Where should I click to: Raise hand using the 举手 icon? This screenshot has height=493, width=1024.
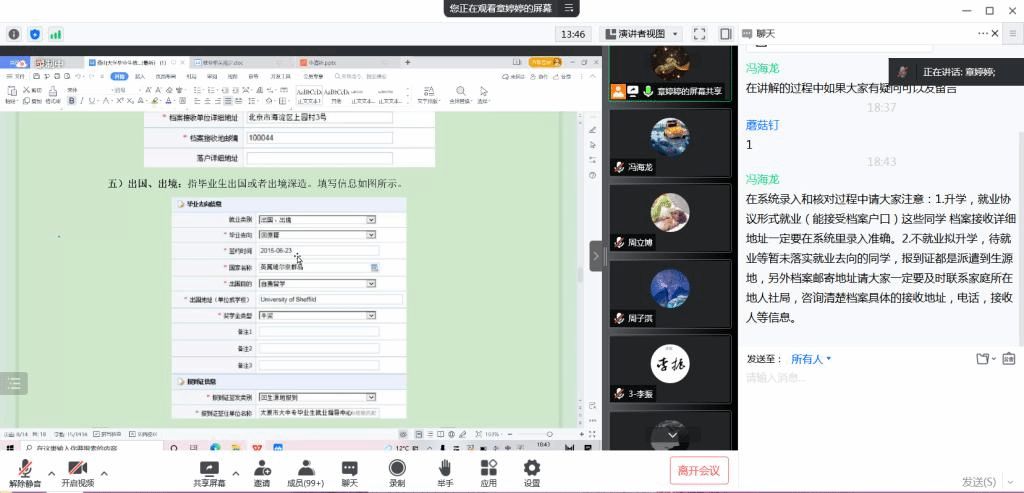pos(445,468)
